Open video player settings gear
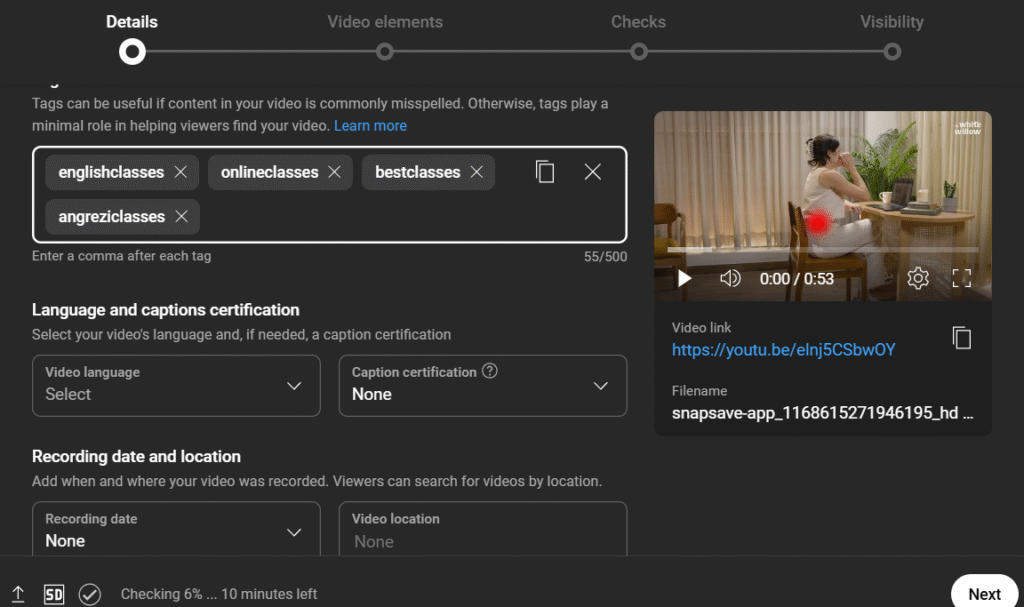Viewport: 1024px width, 607px height. (x=918, y=279)
